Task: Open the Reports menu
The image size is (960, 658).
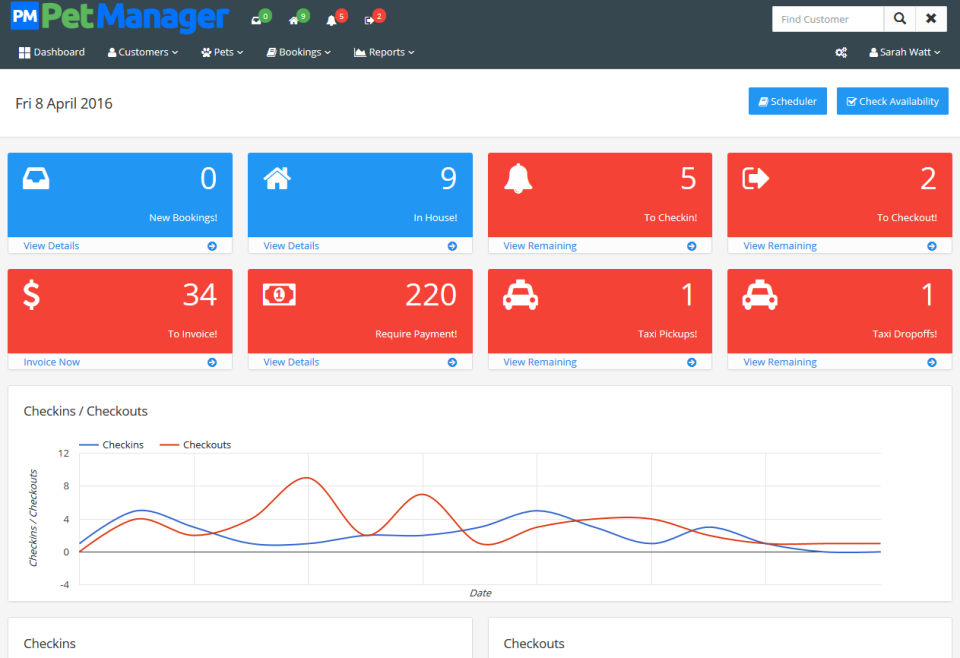Action: (383, 52)
